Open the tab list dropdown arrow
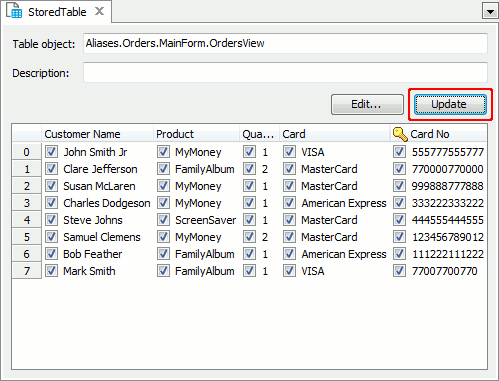The width and height of the screenshot is (499, 381). click(490, 12)
